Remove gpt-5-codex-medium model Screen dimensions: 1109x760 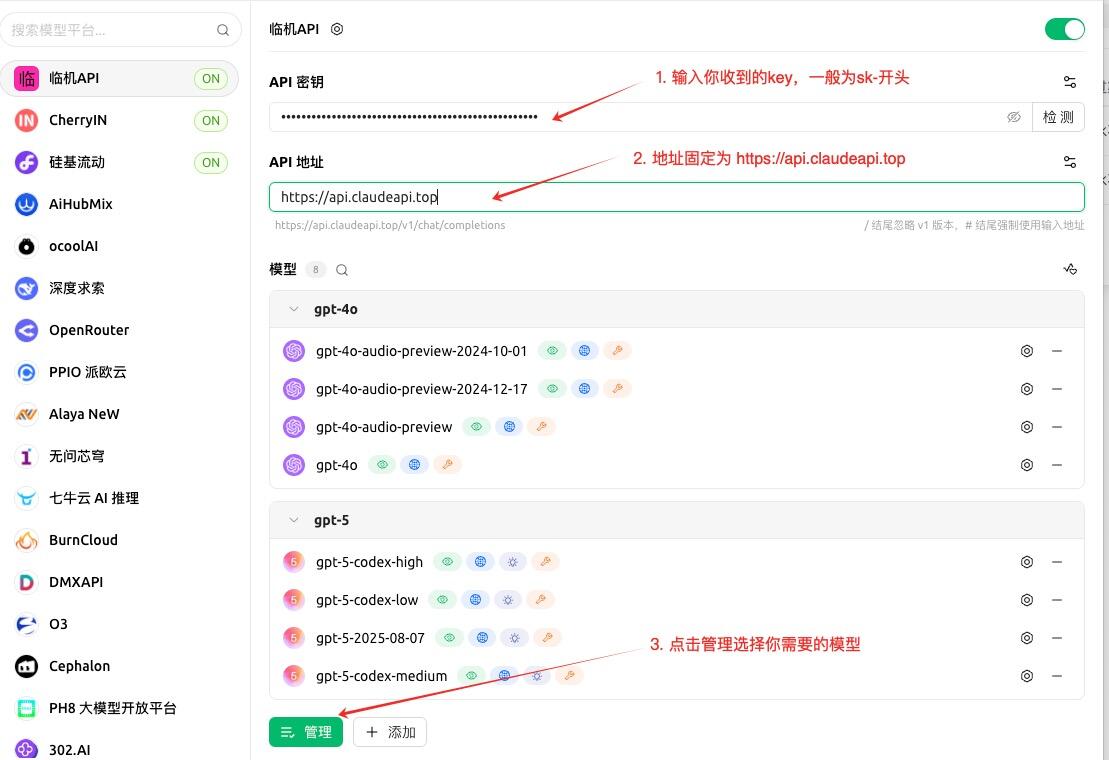coord(1057,676)
